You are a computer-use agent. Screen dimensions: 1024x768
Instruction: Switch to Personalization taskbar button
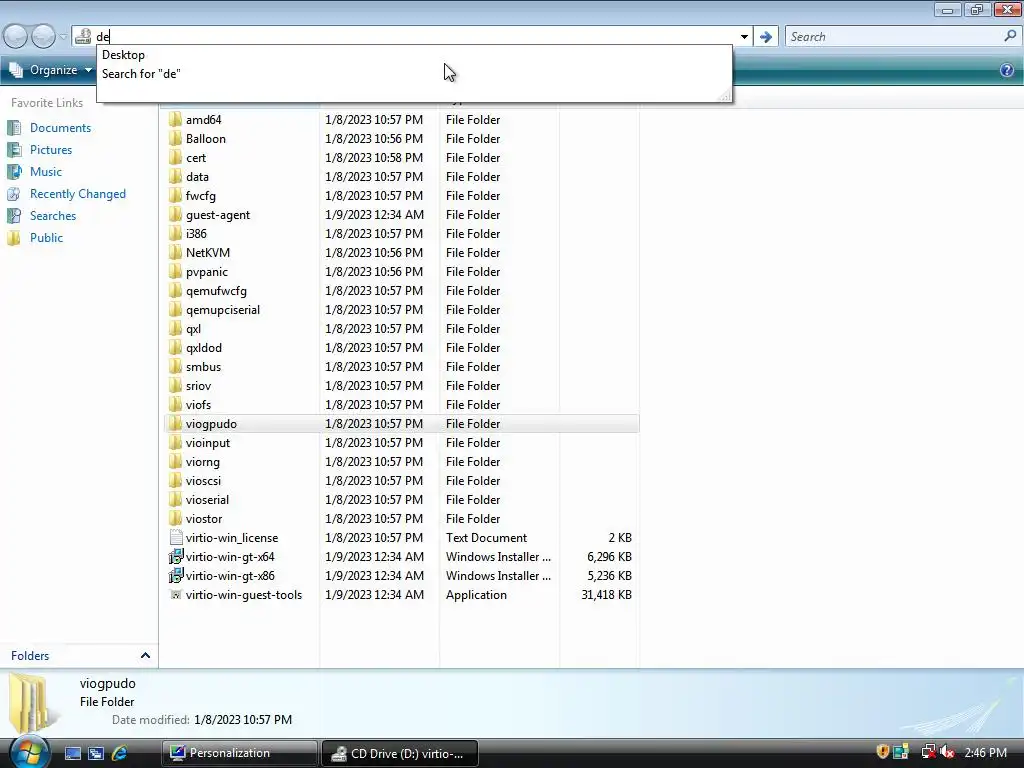(x=240, y=753)
